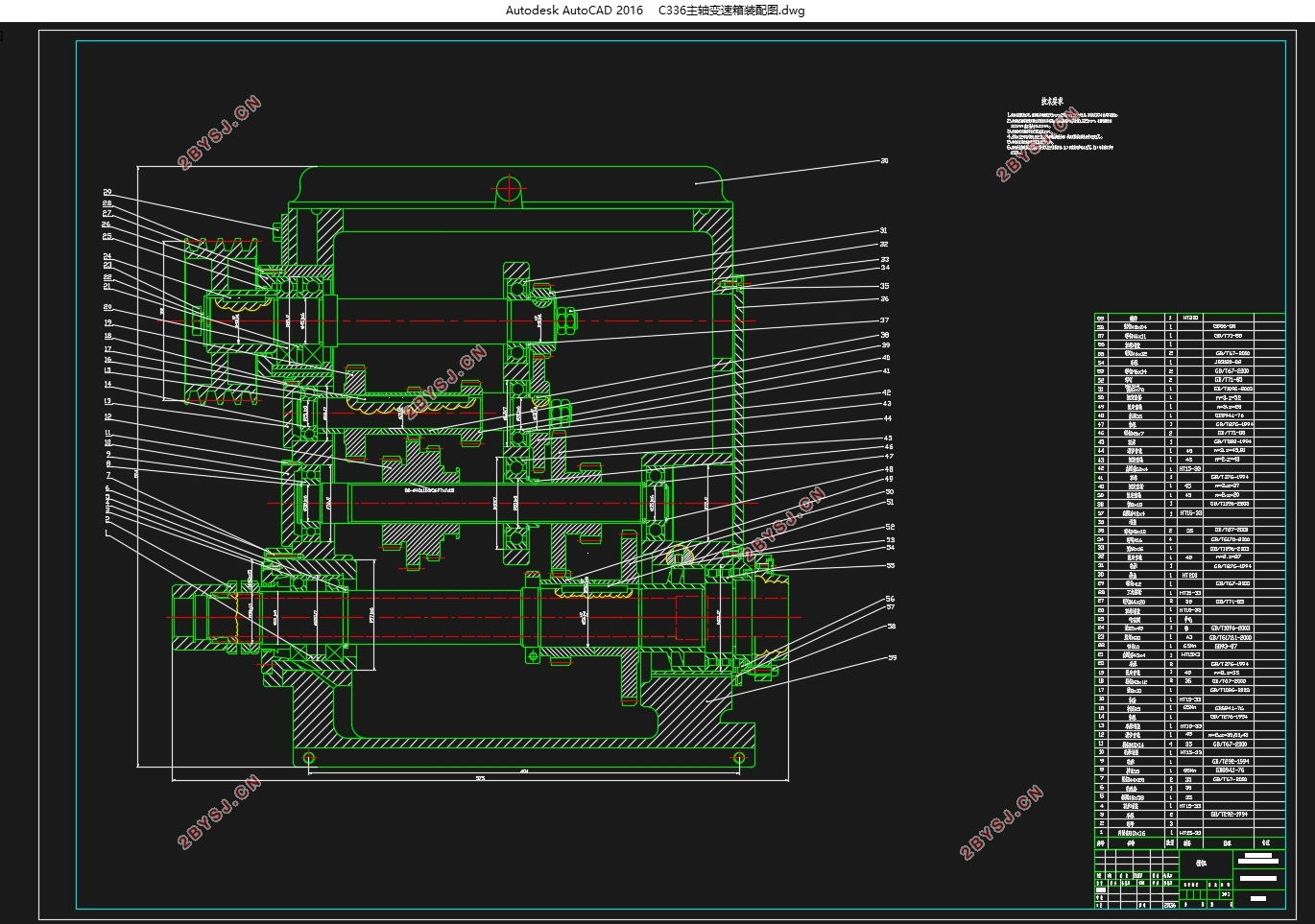Select part balloon number 37

click(x=884, y=320)
